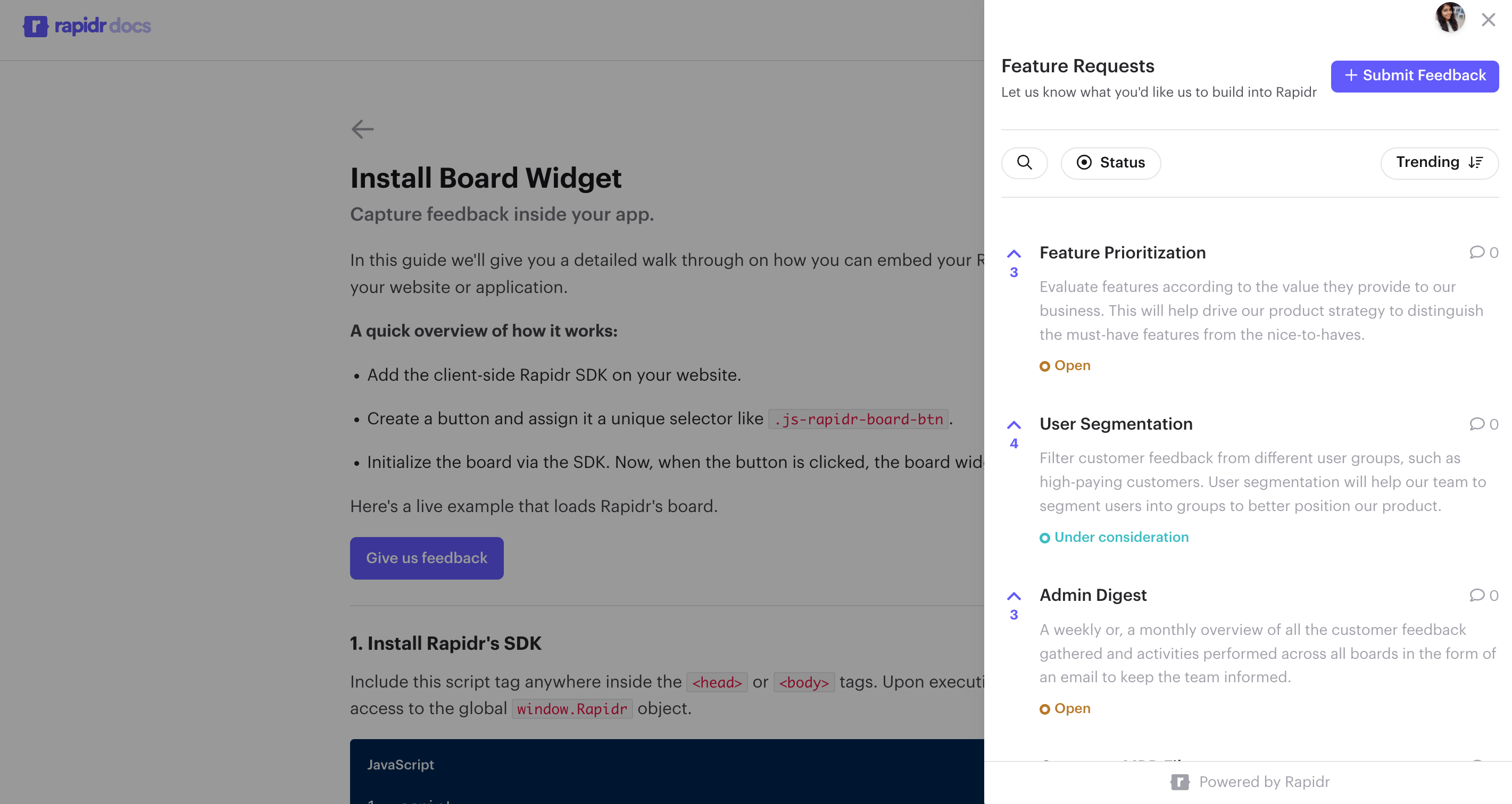Click the Submit Feedback button
Screen dimensions: 1512x804
tap(1414, 76)
